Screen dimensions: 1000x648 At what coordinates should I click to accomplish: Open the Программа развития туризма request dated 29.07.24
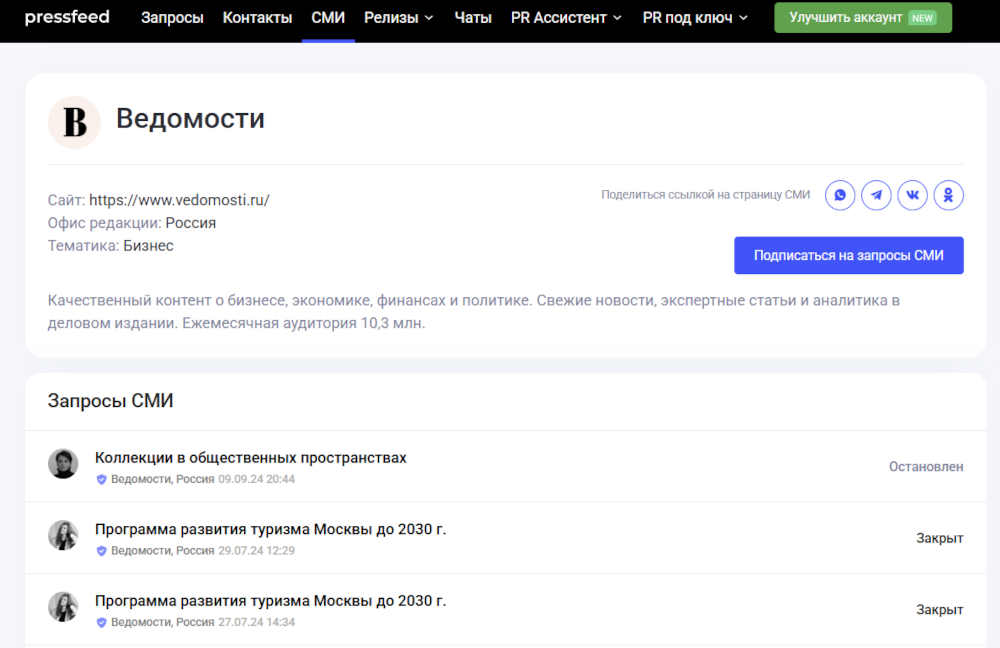tap(270, 529)
